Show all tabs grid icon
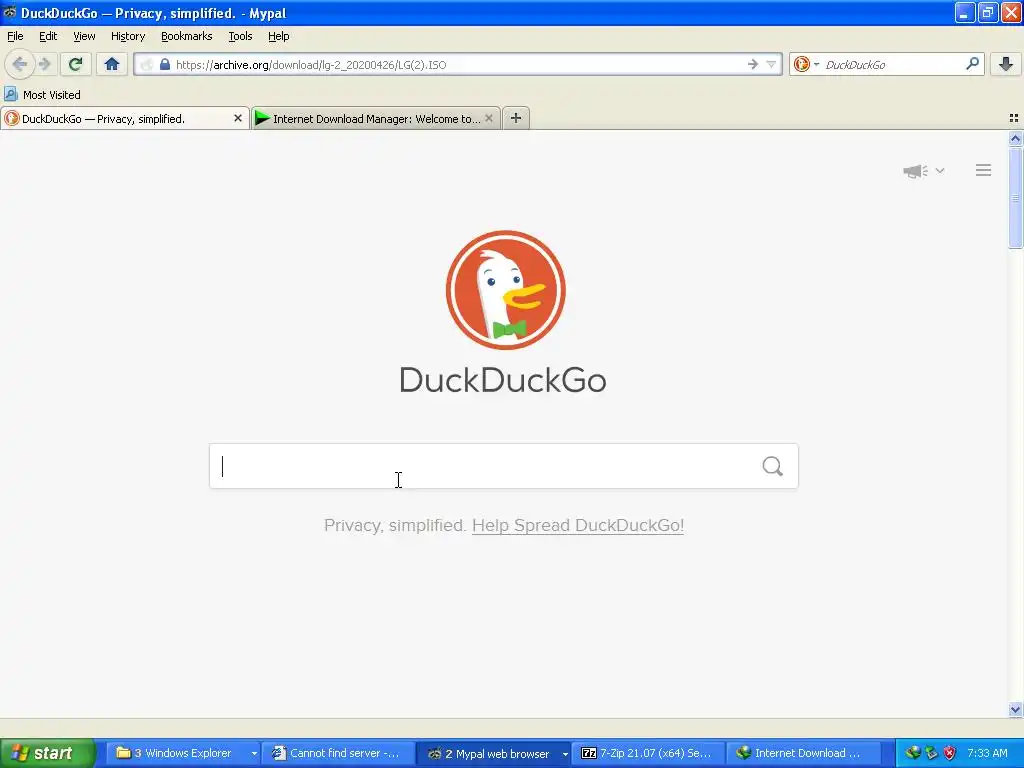Screen dimensions: 1024x768 tap(1014, 118)
